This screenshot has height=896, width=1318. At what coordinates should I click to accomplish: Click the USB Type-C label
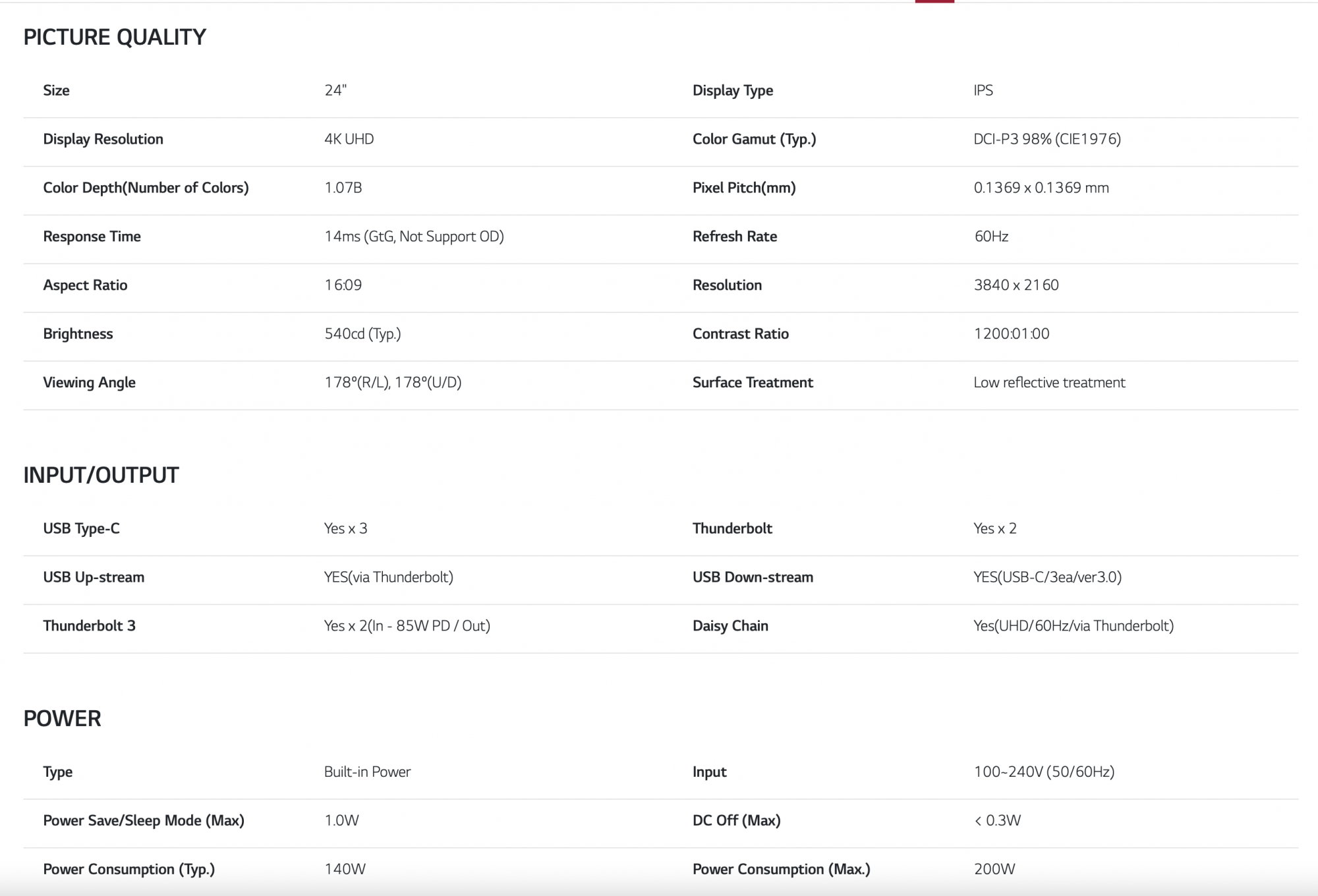[81, 528]
